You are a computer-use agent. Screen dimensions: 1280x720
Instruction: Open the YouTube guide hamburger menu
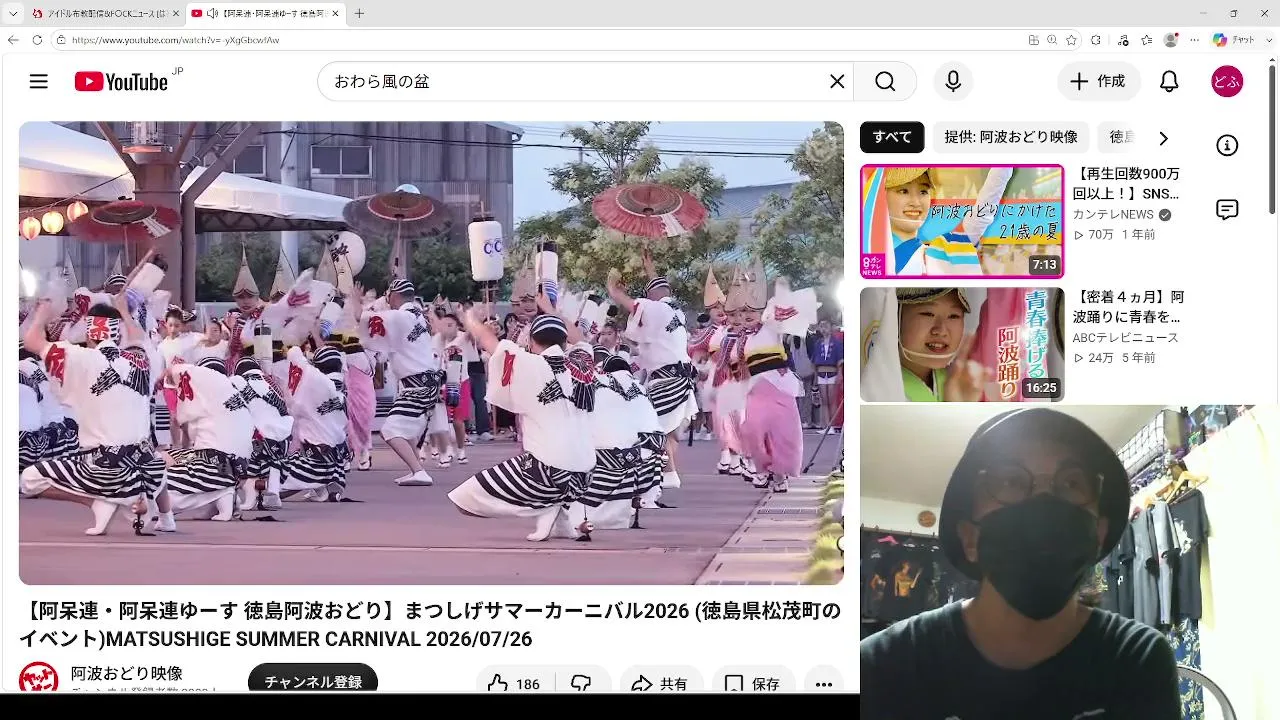(39, 82)
